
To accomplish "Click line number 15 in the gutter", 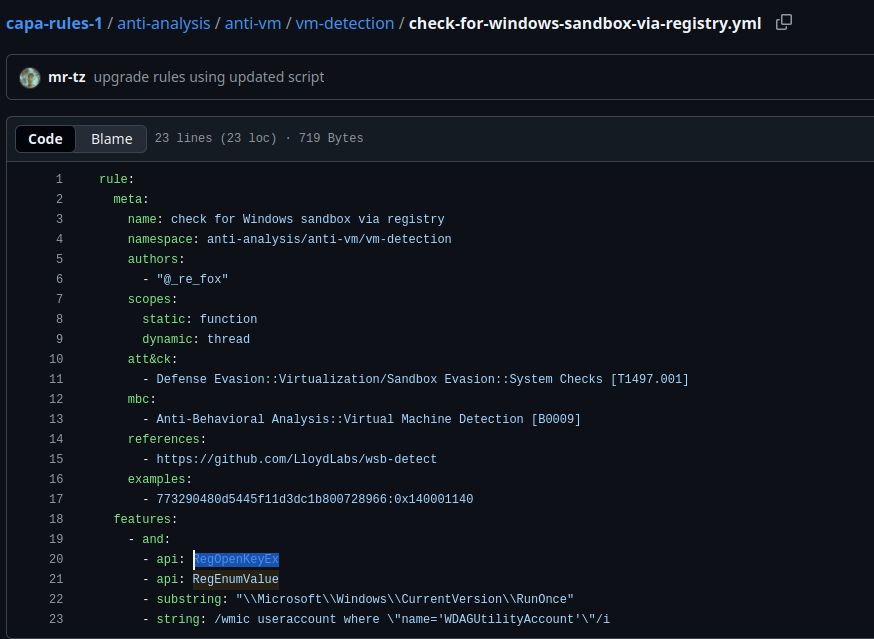I will coord(56,459).
